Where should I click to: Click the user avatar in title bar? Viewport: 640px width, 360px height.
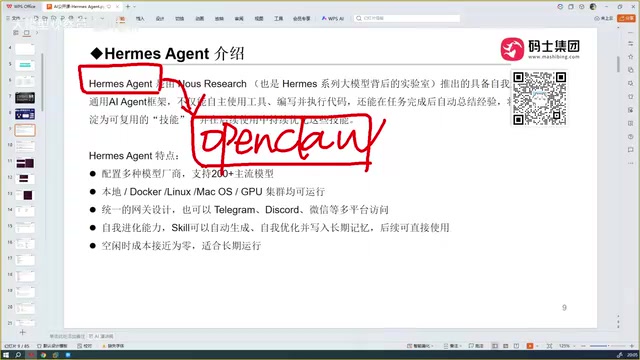pos(593,7)
